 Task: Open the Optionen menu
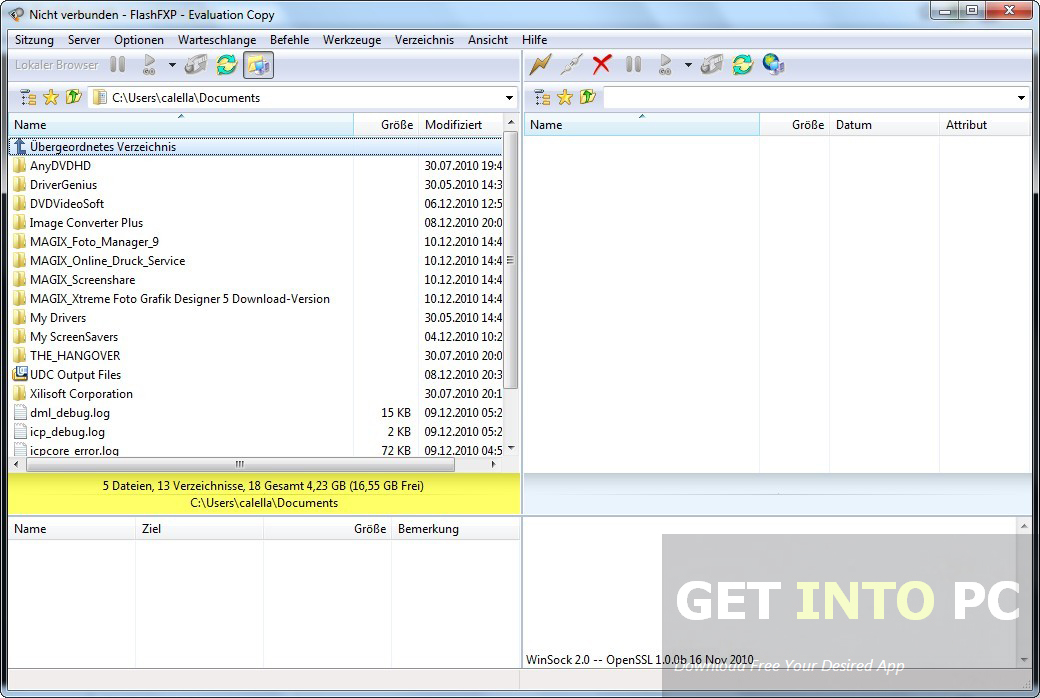pyautogui.click(x=139, y=40)
